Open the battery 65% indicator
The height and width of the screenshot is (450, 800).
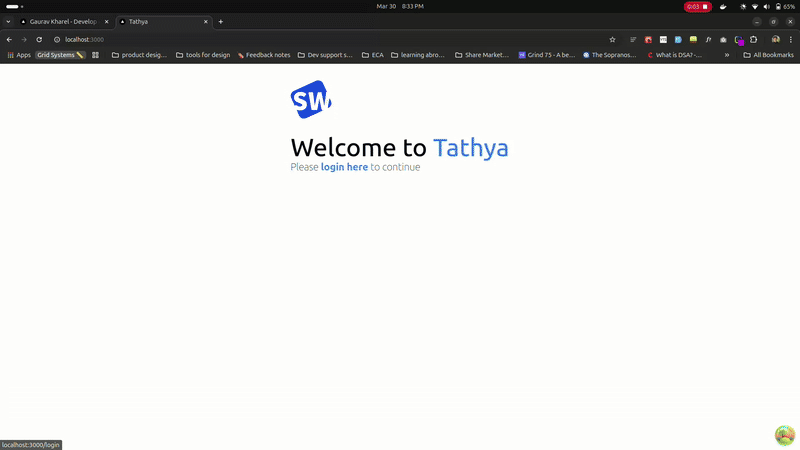pos(785,7)
